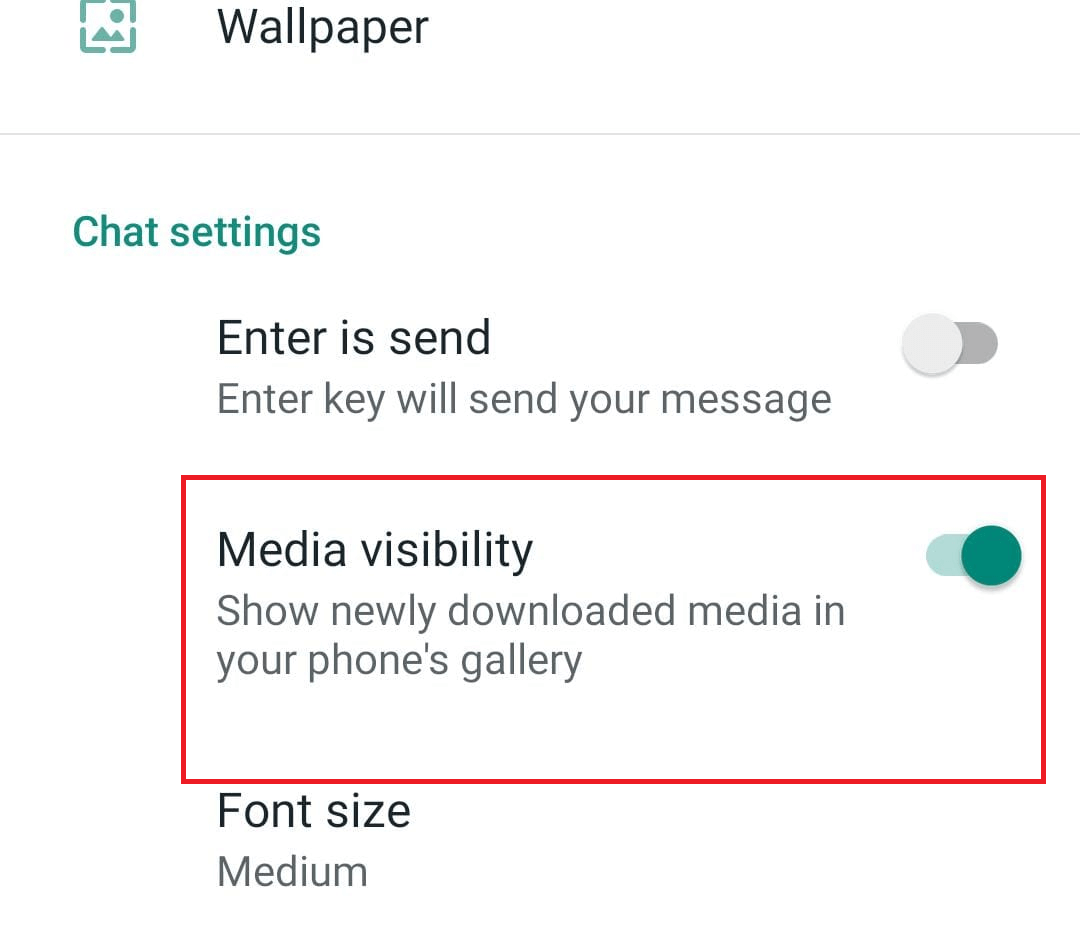
Task: Click the light green Media visibility track
Action: pyautogui.click(x=943, y=555)
